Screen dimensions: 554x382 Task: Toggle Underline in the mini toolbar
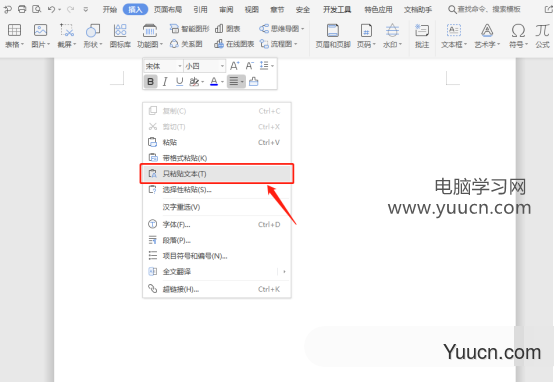179,82
